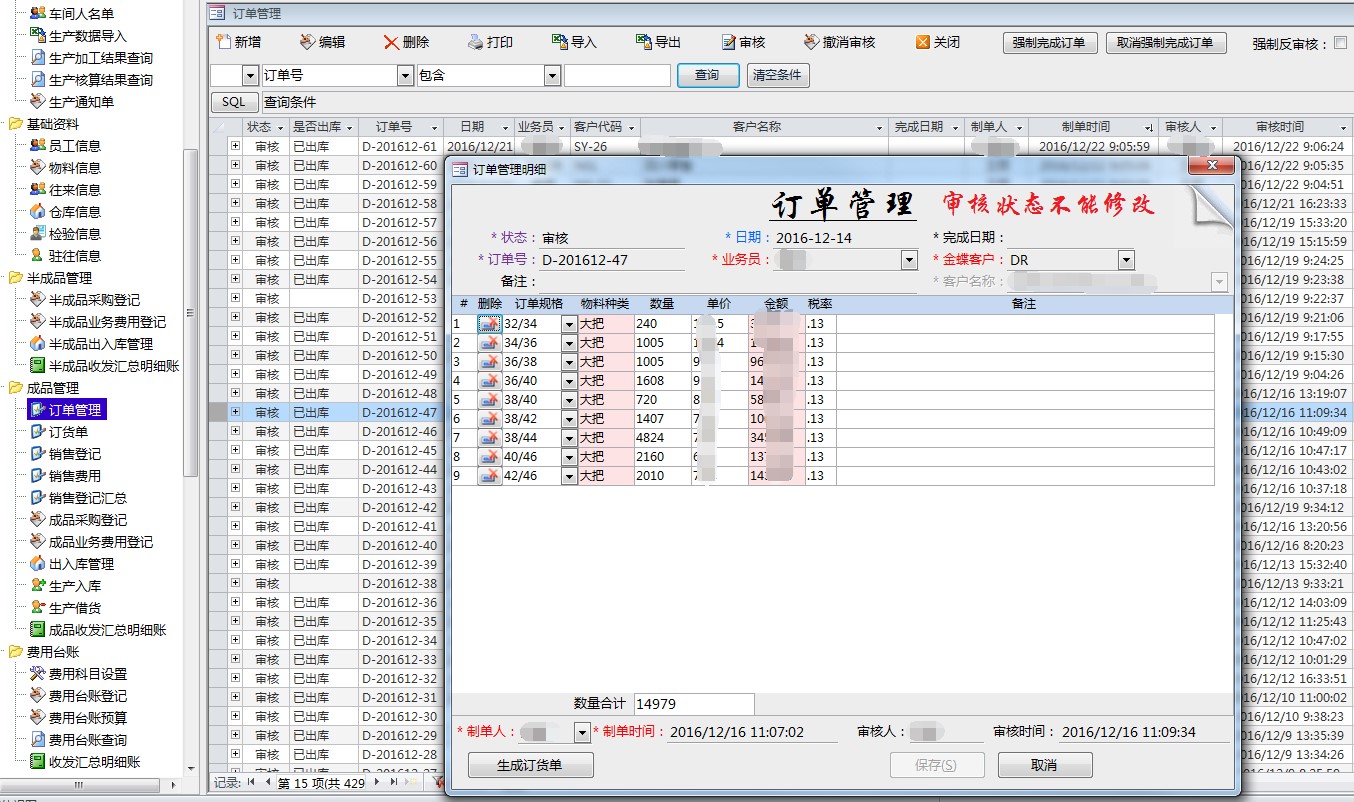
Task: Click the 撤消审核 undo-audit toolbar icon
Action: point(812,42)
